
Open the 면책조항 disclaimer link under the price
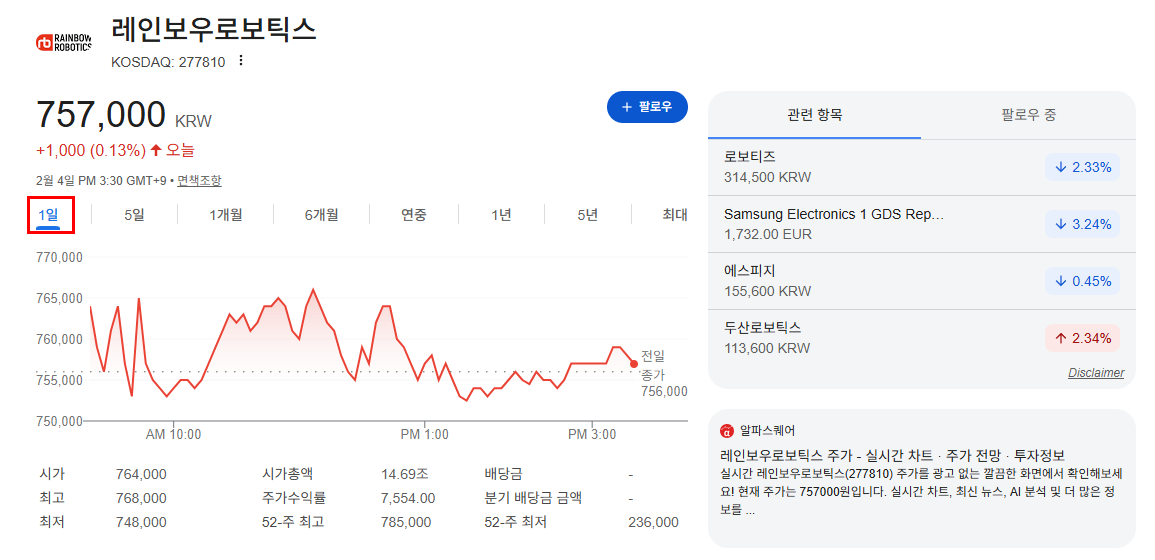pyautogui.click(x=199, y=181)
